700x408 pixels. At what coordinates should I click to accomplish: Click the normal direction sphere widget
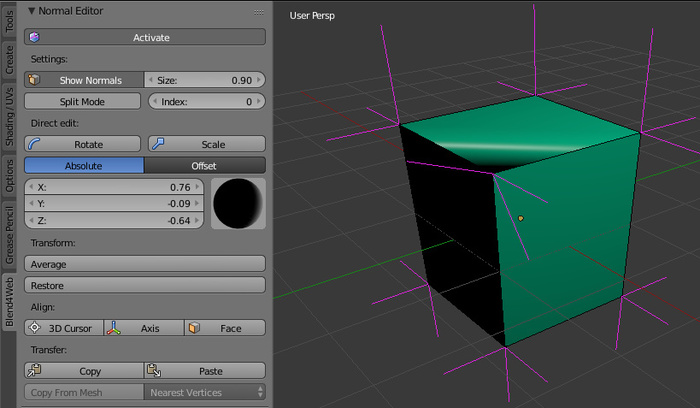tap(237, 203)
